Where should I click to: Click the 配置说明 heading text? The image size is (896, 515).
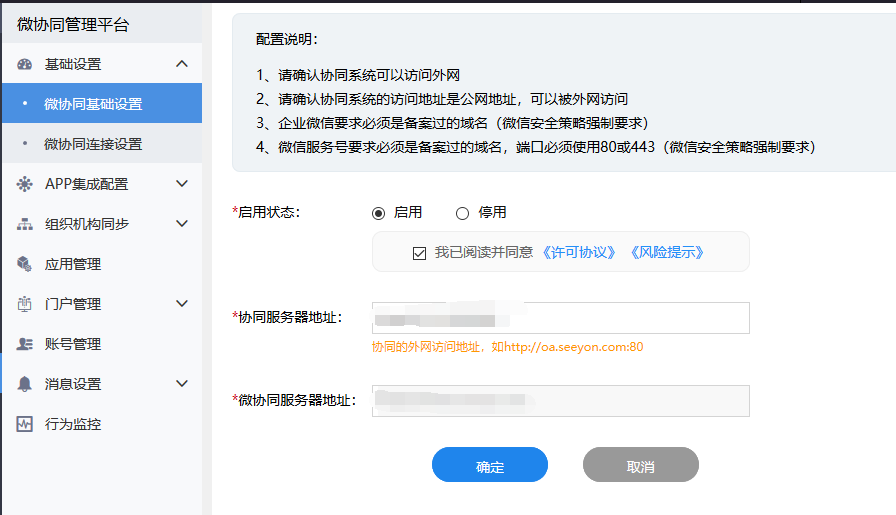pos(287,39)
